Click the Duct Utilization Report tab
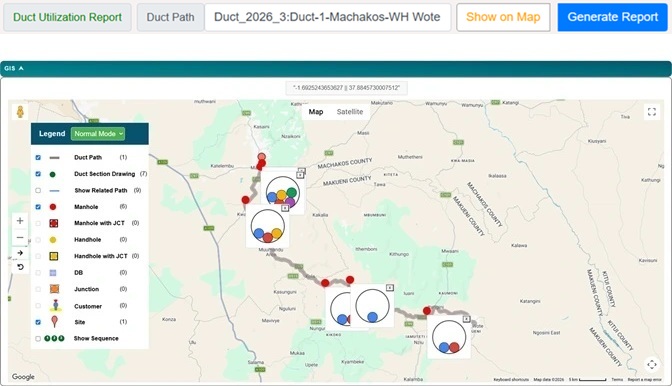Screen dimensions: 672x386 [x=67, y=17]
